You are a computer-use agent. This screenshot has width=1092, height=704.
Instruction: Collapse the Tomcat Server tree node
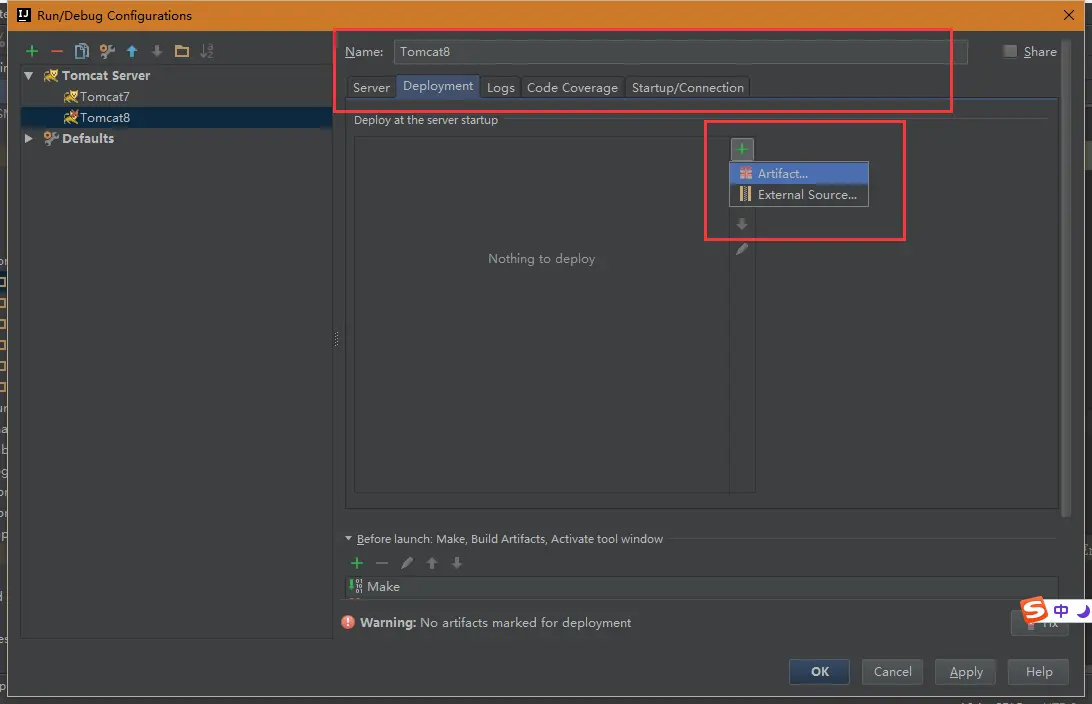(x=29, y=75)
